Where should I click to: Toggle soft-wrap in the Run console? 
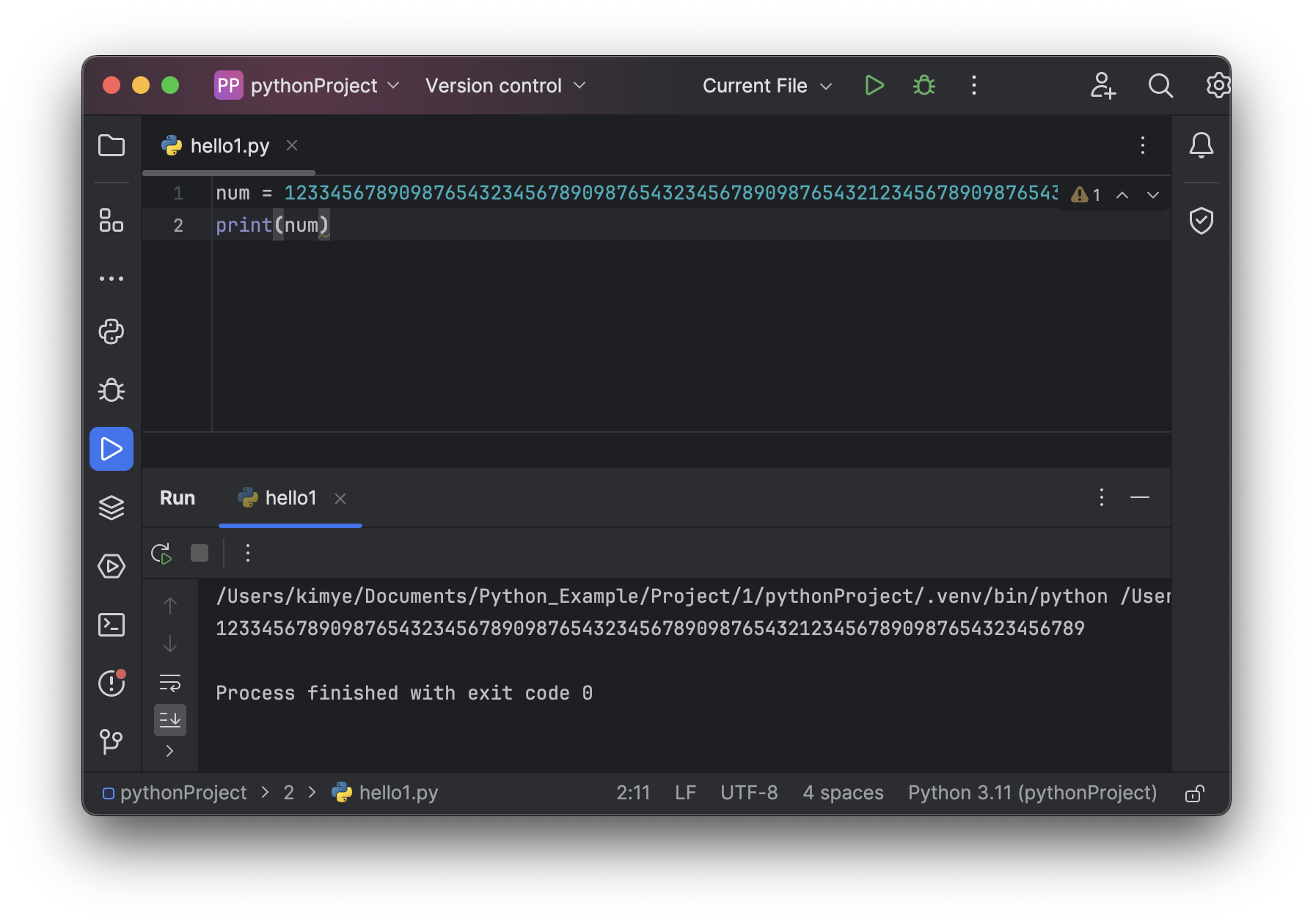(x=170, y=683)
